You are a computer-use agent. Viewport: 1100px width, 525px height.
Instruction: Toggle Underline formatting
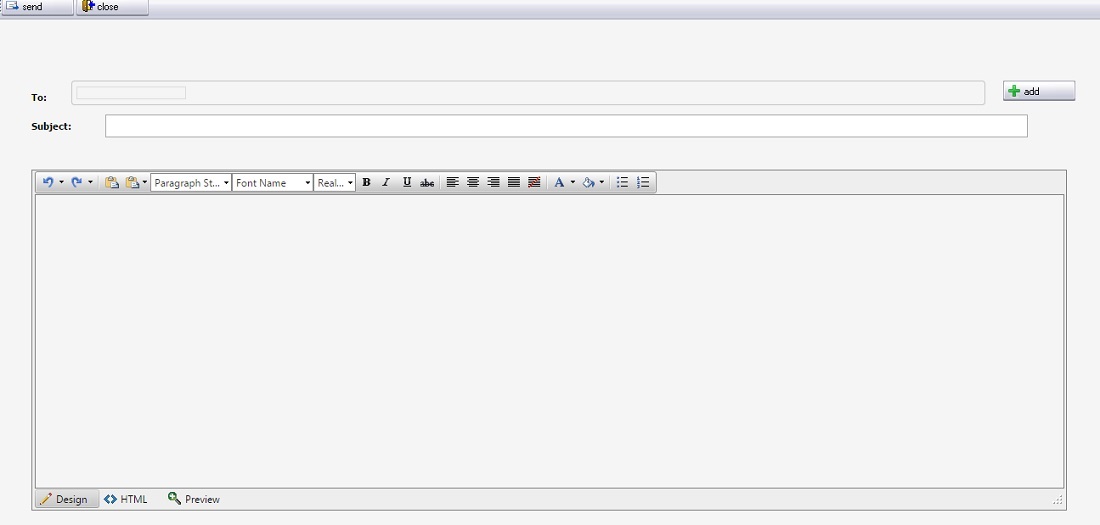[407, 182]
